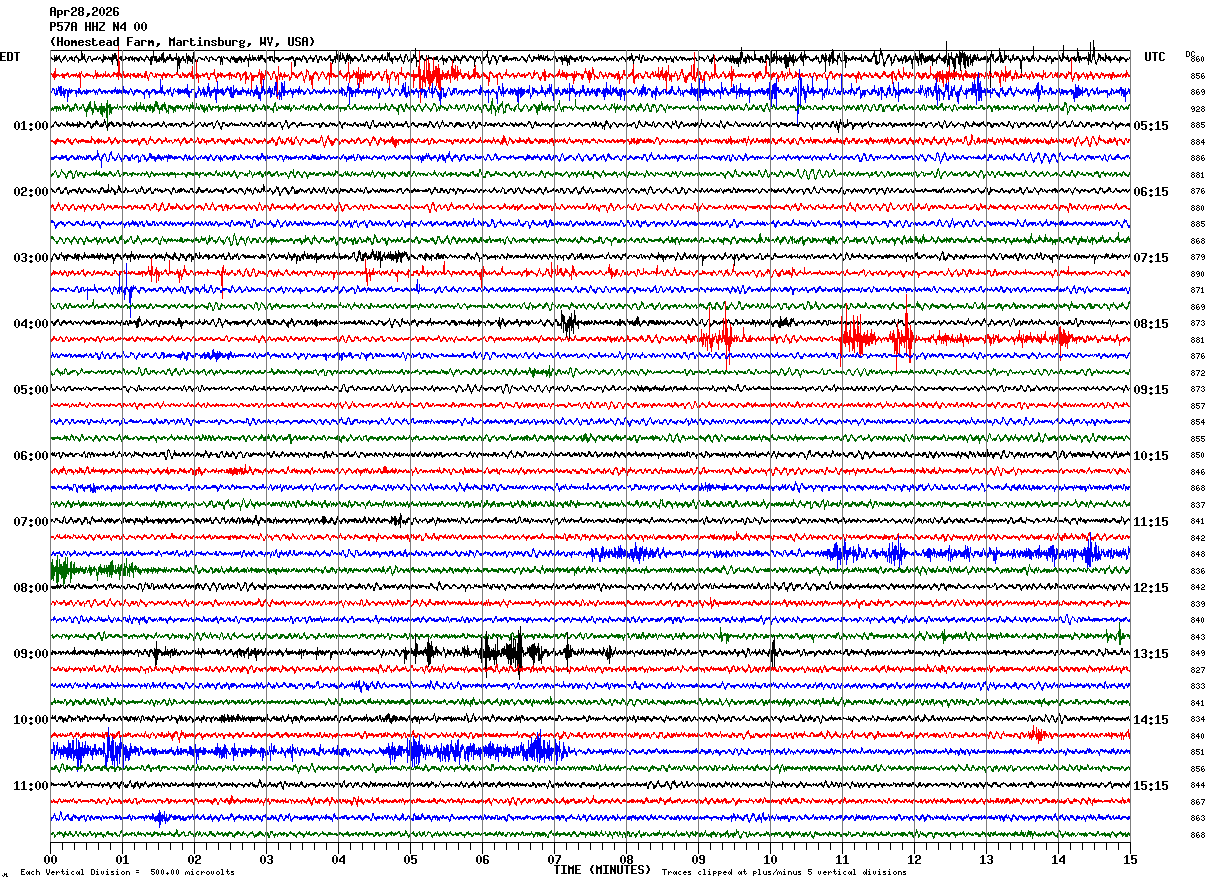Click the minute 03 axis tick label
The height and width of the screenshot is (886, 1210).
[266, 859]
